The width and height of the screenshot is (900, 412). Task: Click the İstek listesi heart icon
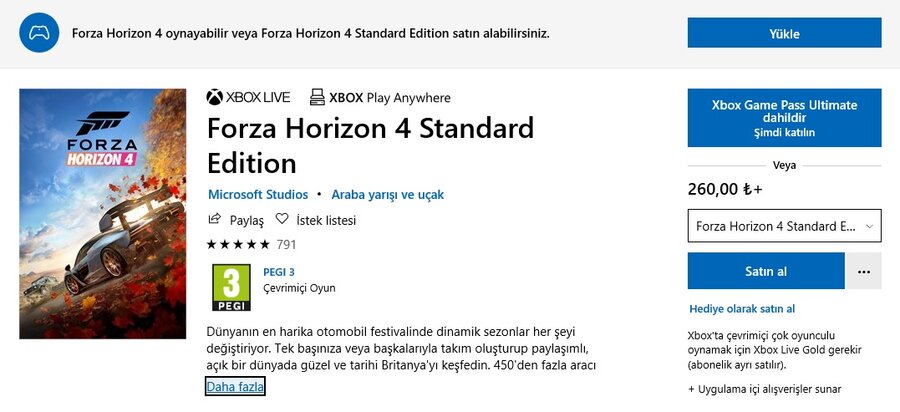click(282, 219)
